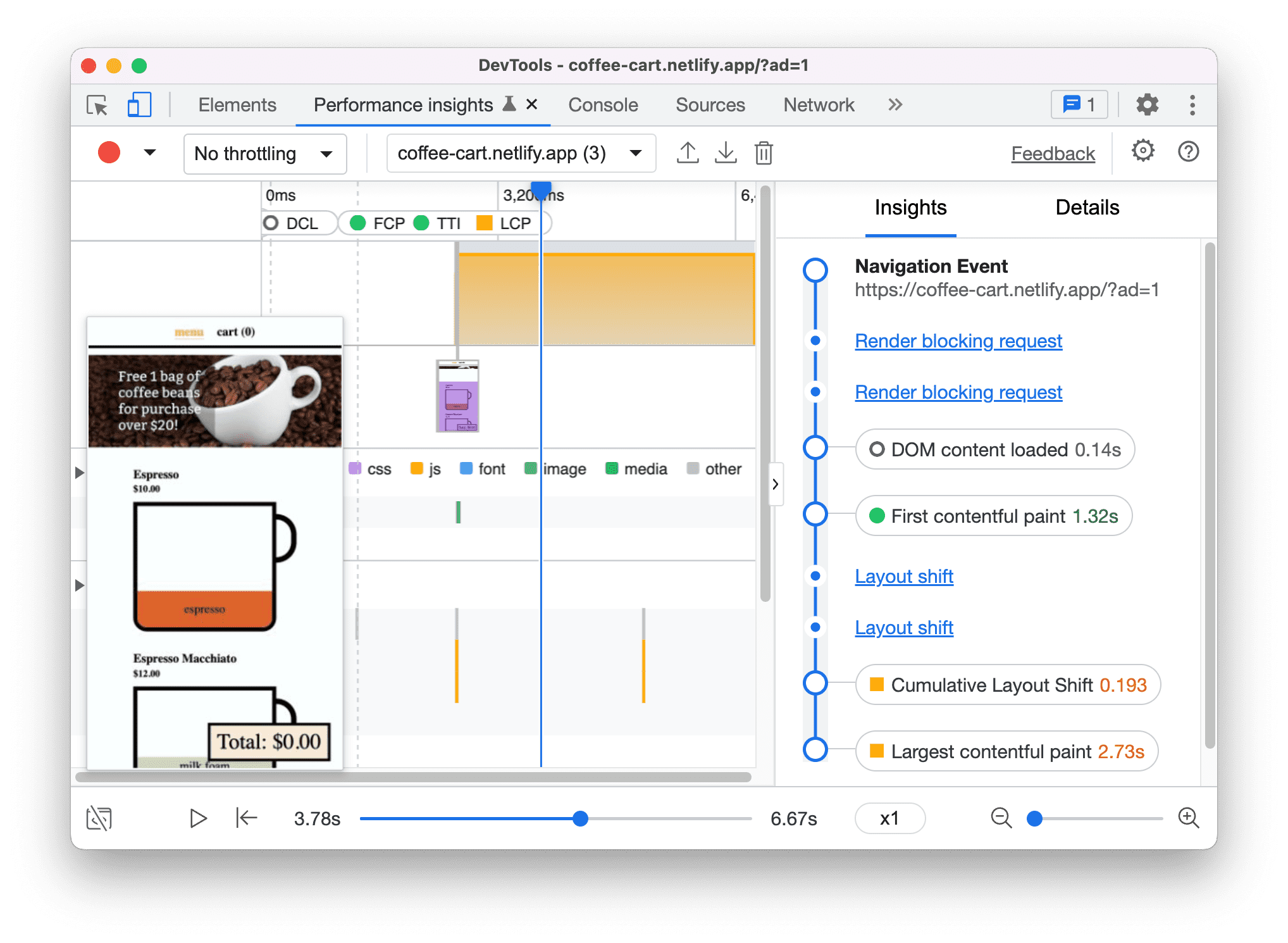This screenshot has width=1288, height=943.
Task: Switch to the Details tab in Insights panel
Action: click(x=1088, y=207)
